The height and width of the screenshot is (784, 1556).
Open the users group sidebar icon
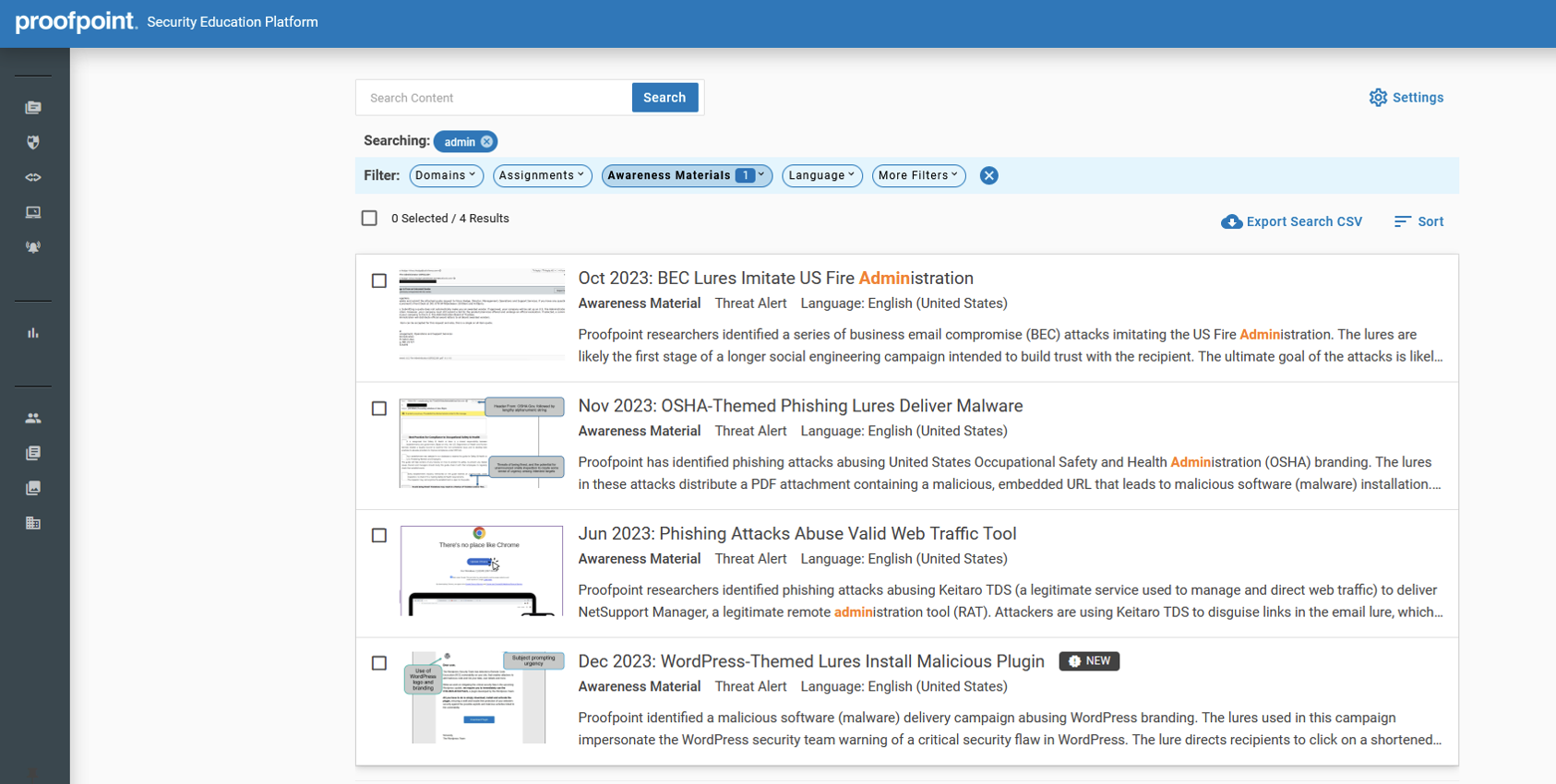(x=33, y=418)
